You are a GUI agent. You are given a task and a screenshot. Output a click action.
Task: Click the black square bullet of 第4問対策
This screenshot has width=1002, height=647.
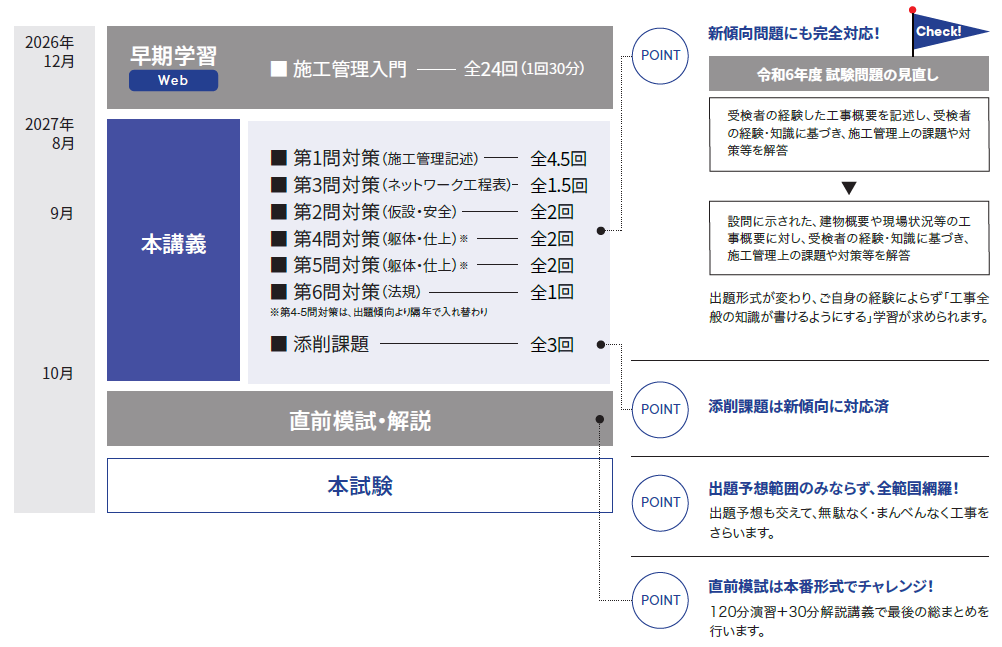[x=279, y=238]
